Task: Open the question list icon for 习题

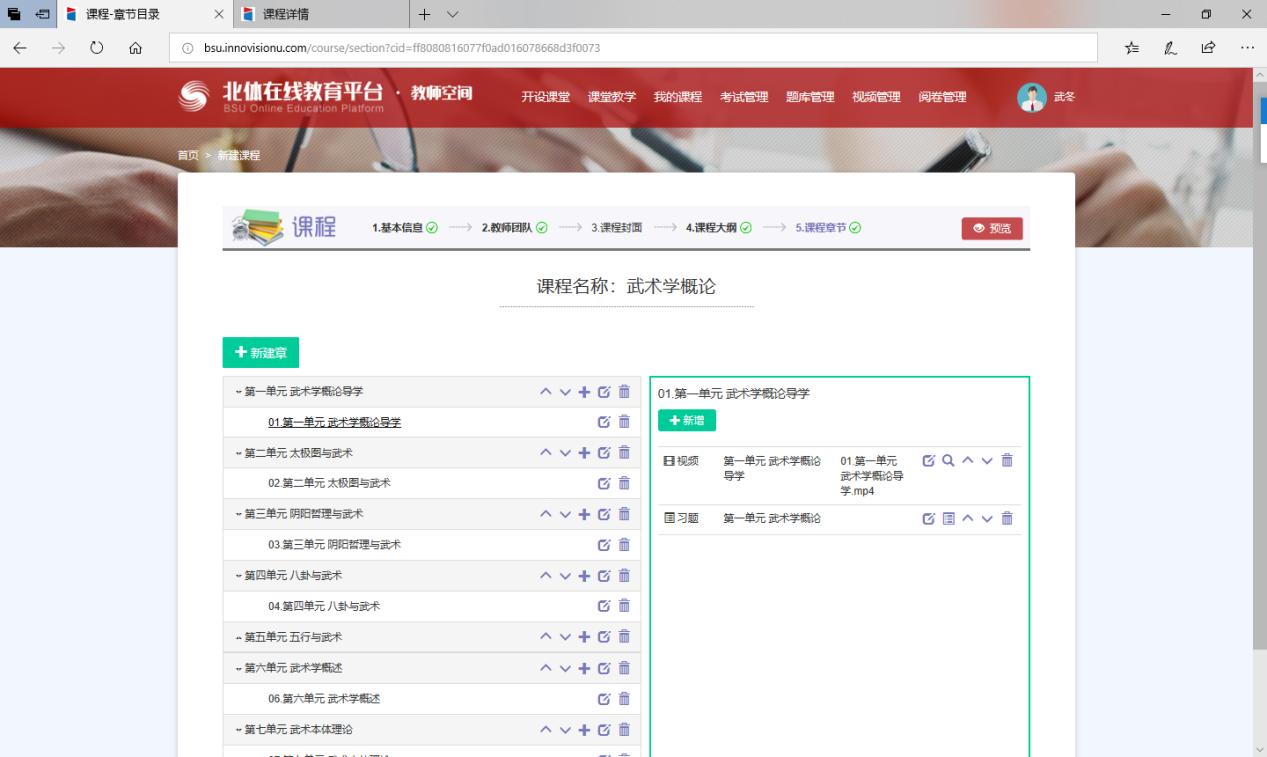Action: 946,518
